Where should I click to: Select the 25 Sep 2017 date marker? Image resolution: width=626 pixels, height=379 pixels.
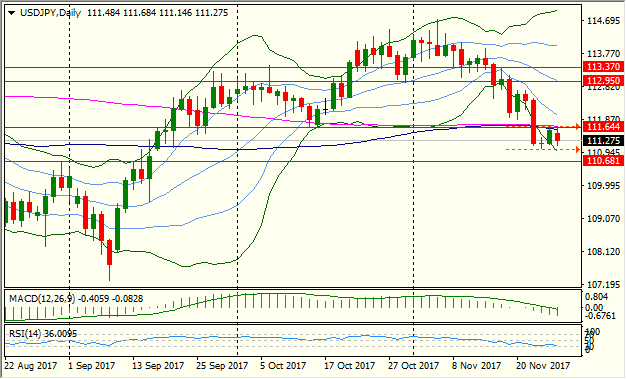(222, 365)
